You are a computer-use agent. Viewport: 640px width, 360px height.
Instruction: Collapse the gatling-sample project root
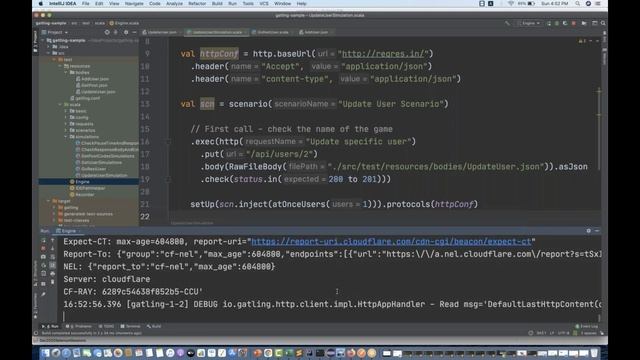(43, 40)
